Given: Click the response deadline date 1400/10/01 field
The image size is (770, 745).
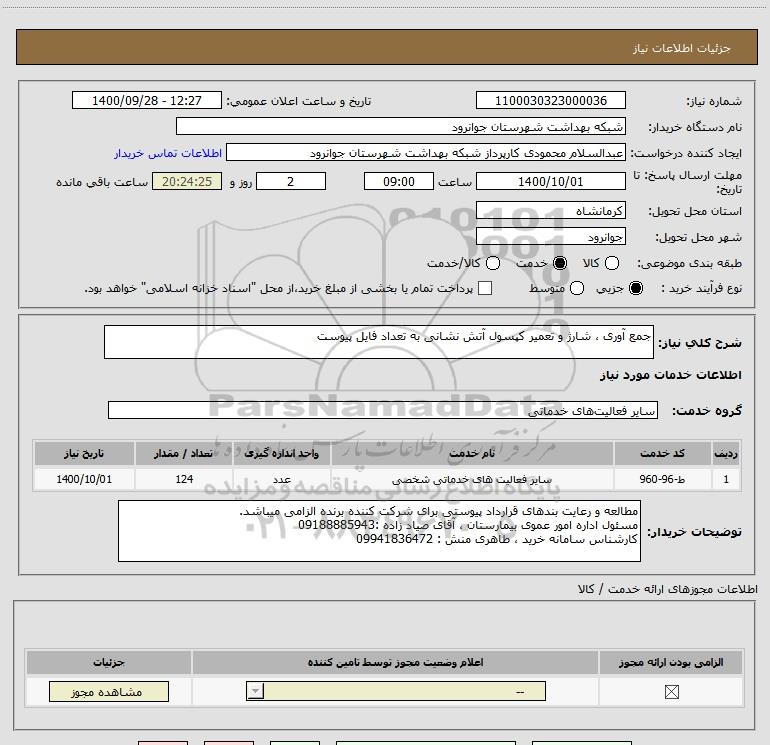Looking at the screenshot, I should 550,181.
